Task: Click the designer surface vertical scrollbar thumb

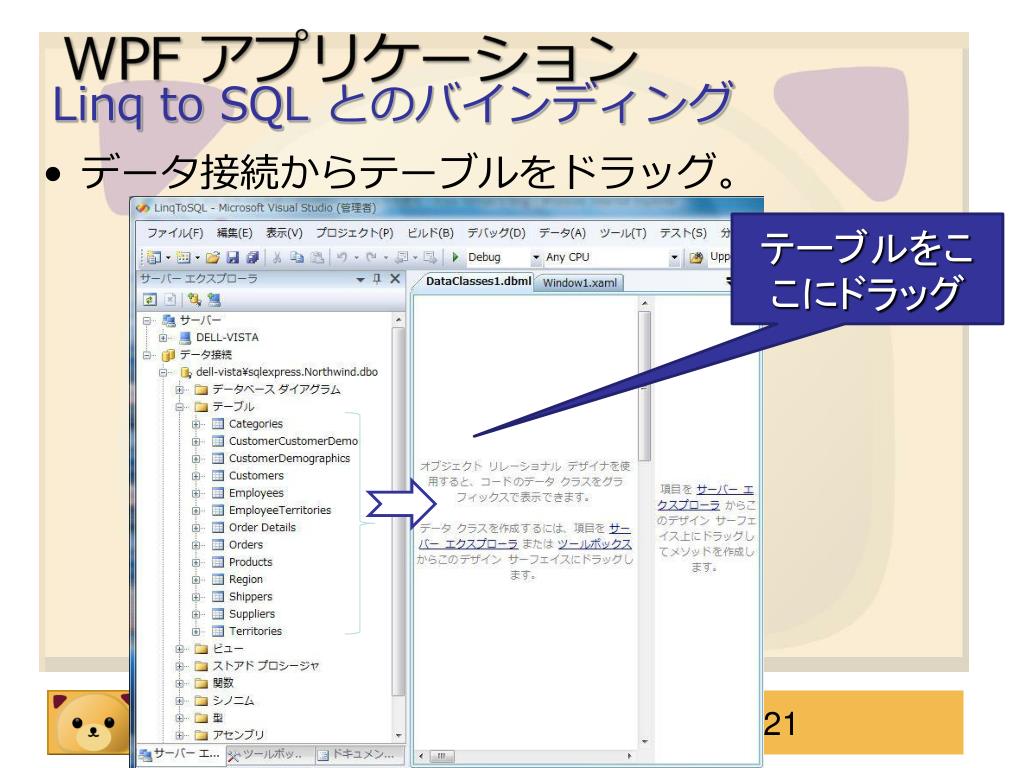Action: pos(645,385)
